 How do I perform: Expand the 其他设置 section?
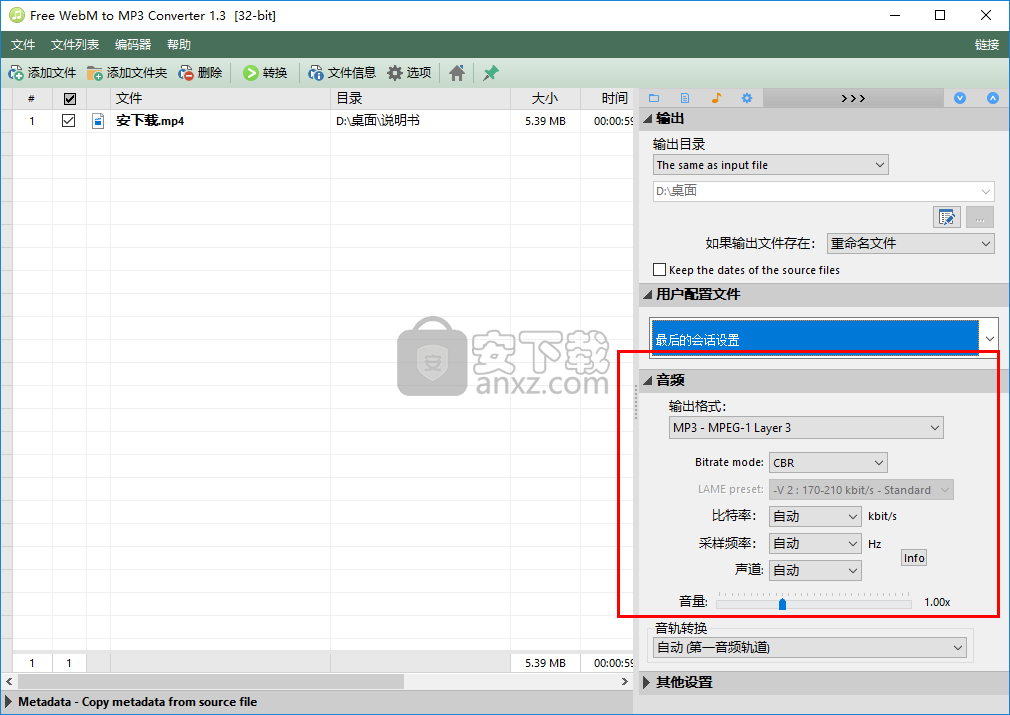click(647, 682)
